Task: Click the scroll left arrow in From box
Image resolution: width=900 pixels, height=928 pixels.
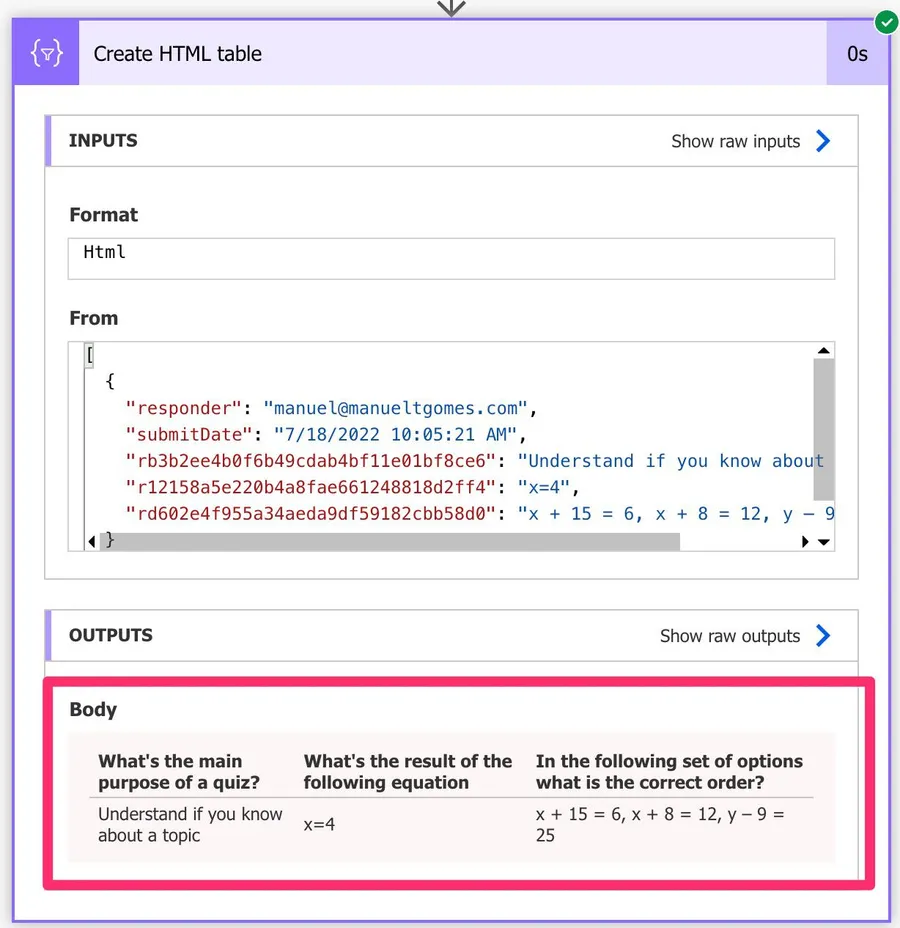Action: pos(92,542)
